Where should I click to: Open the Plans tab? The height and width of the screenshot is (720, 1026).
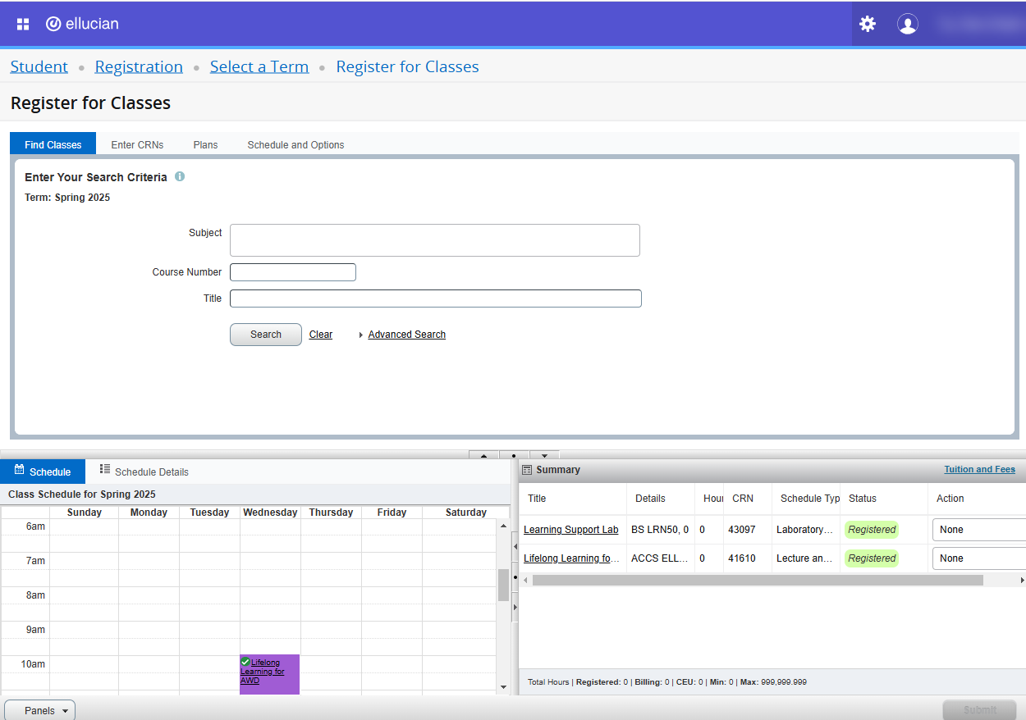(205, 145)
